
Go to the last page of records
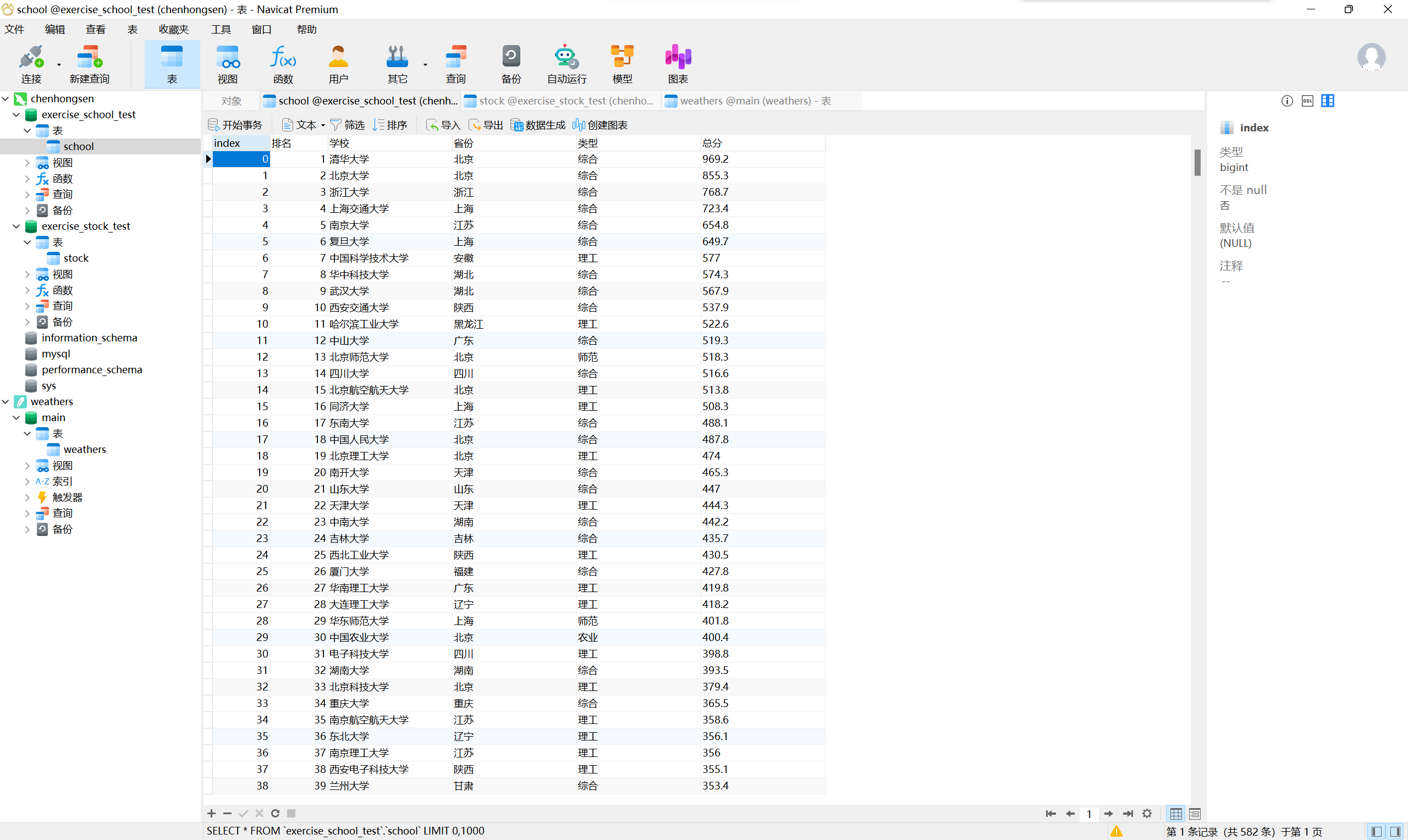(x=1127, y=814)
